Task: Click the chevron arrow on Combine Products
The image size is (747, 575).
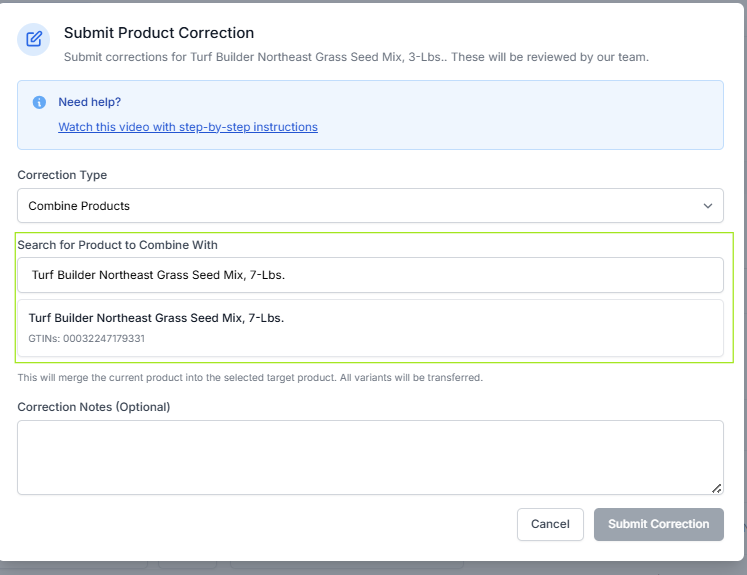Action: click(x=708, y=206)
